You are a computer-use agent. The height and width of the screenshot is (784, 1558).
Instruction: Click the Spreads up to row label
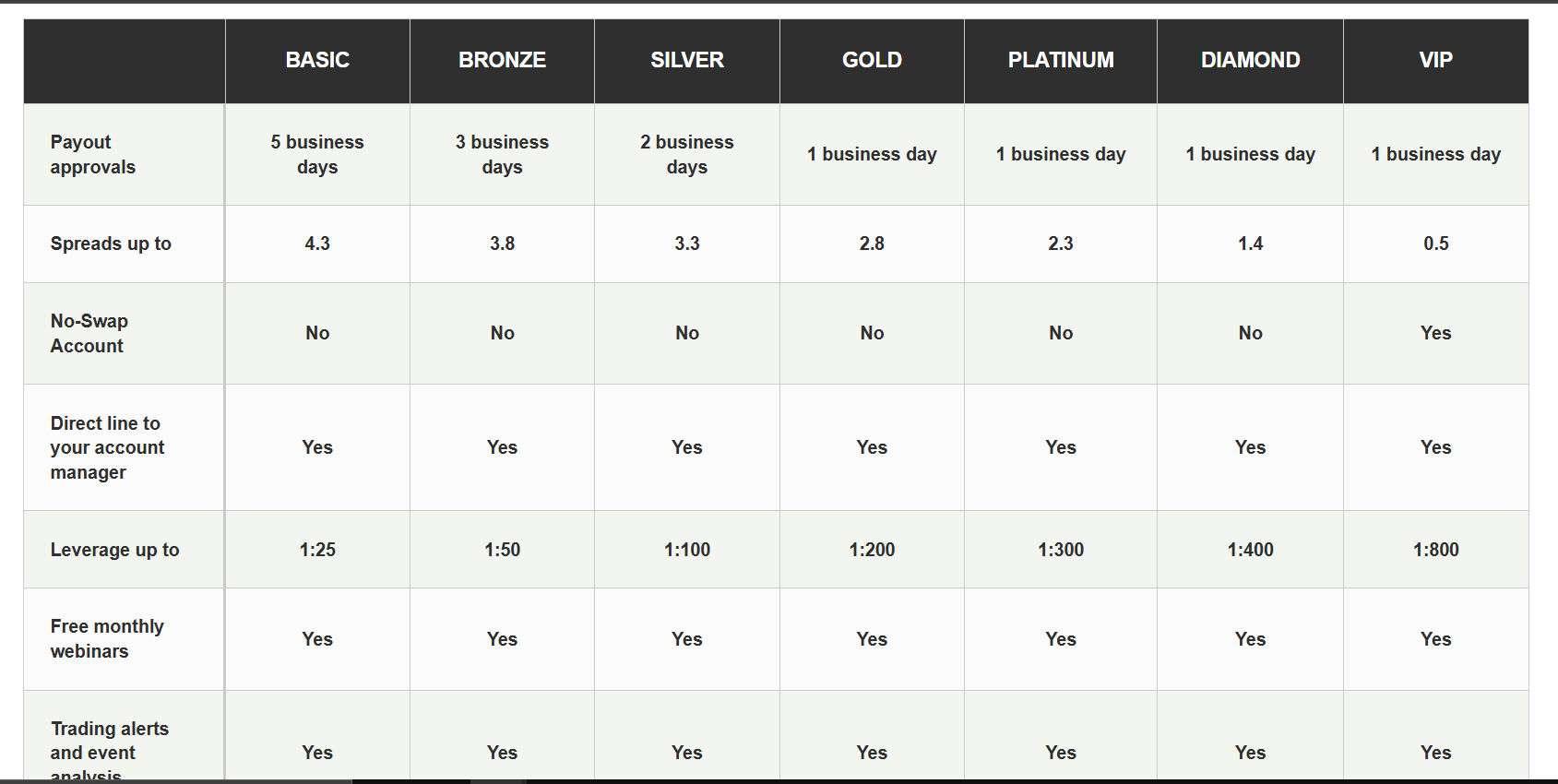click(111, 244)
